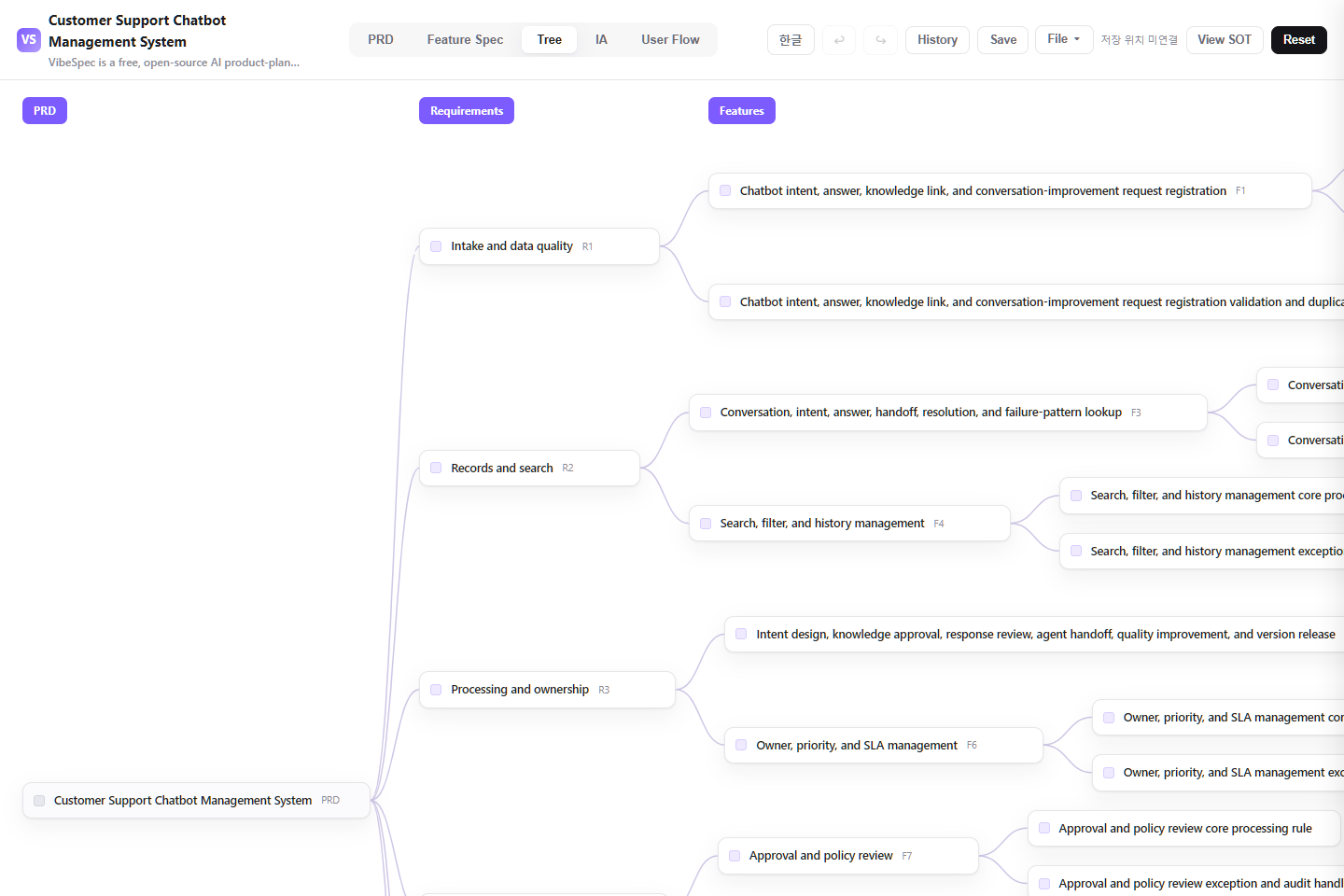Screen dimensions: 1344x896
Task: Click the Features column header badge
Action: click(x=741, y=111)
